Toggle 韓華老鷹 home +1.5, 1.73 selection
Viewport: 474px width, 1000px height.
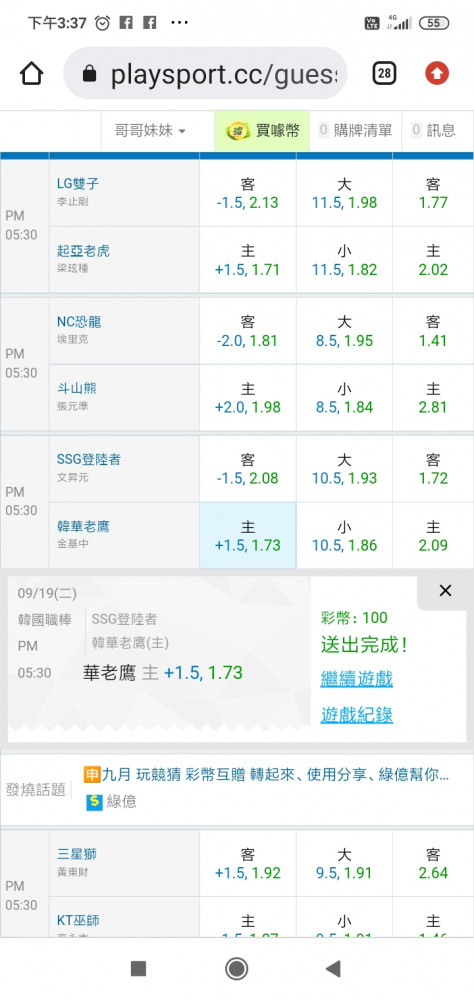[x=248, y=536]
